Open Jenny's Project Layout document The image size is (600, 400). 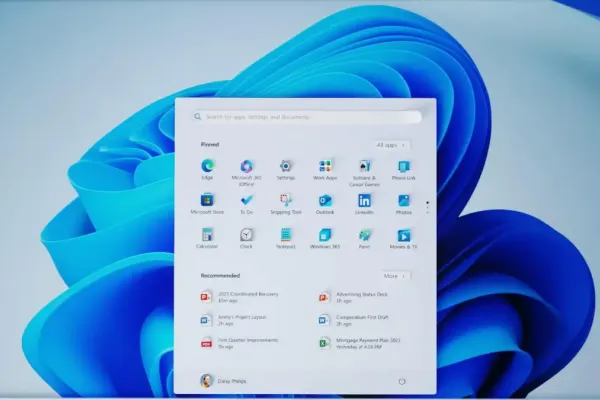click(x=234, y=320)
